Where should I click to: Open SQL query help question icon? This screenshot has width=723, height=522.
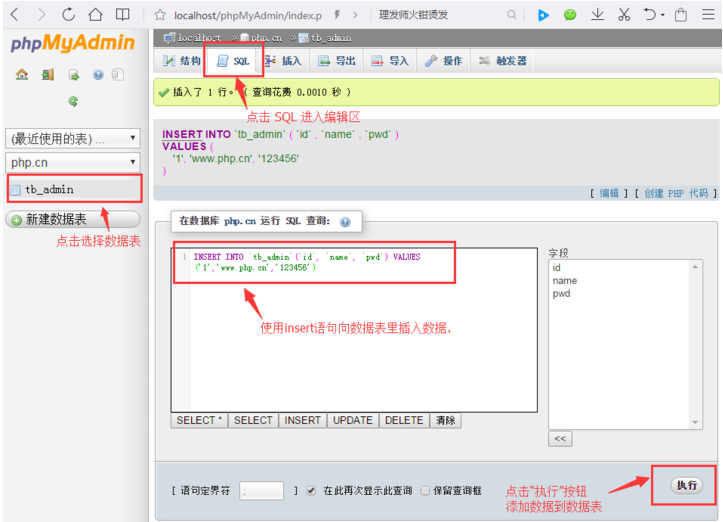345,222
